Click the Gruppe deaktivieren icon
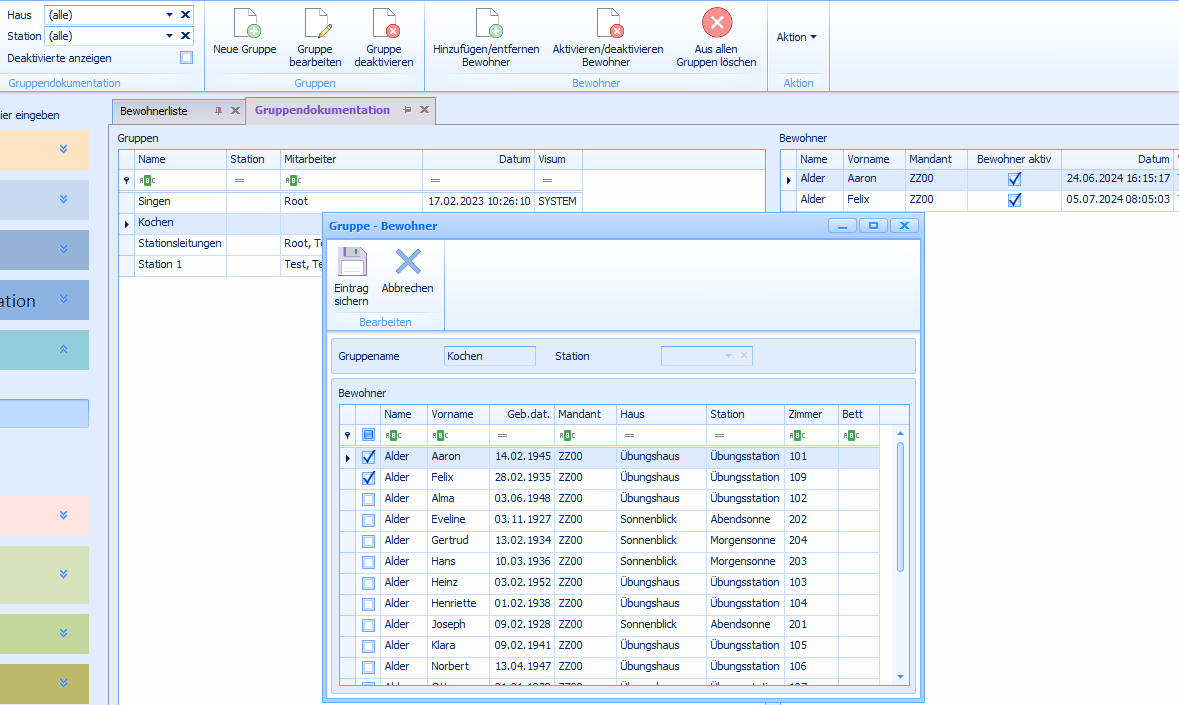 click(383, 24)
